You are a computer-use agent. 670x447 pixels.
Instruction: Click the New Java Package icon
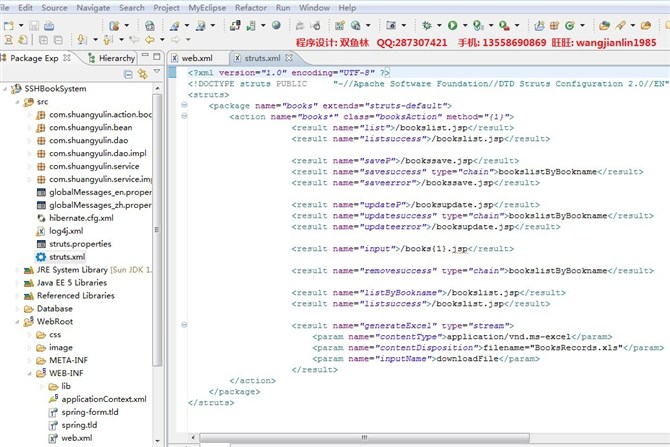pos(555,26)
